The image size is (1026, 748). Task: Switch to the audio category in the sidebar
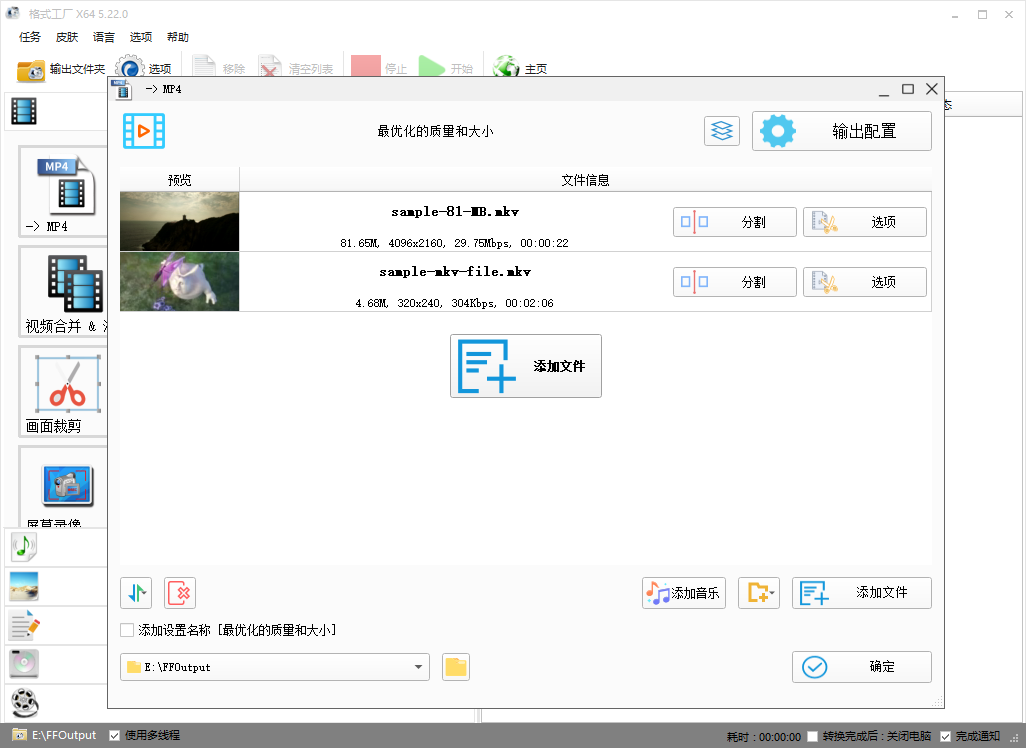(24, 546)
